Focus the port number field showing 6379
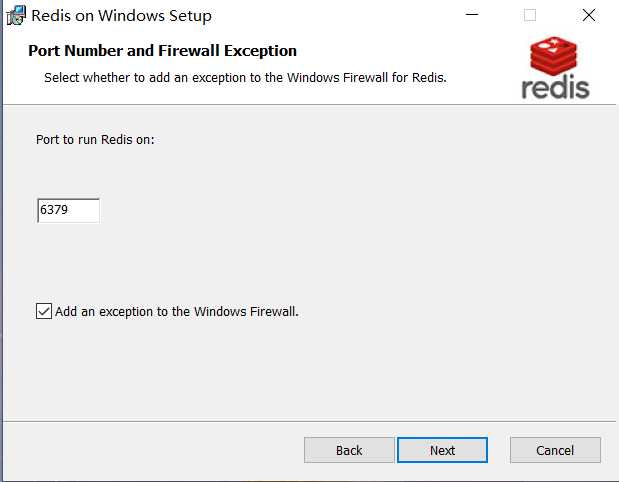This screenshot has height=482, width=619. tap(68, 210)
